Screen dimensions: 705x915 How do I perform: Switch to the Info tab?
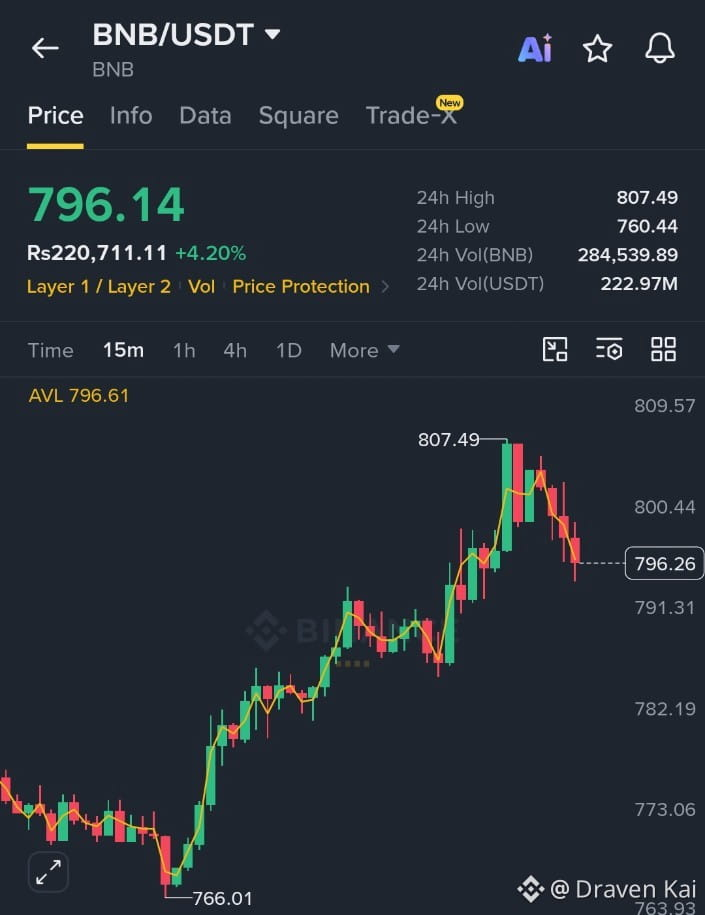coord(131,116)
